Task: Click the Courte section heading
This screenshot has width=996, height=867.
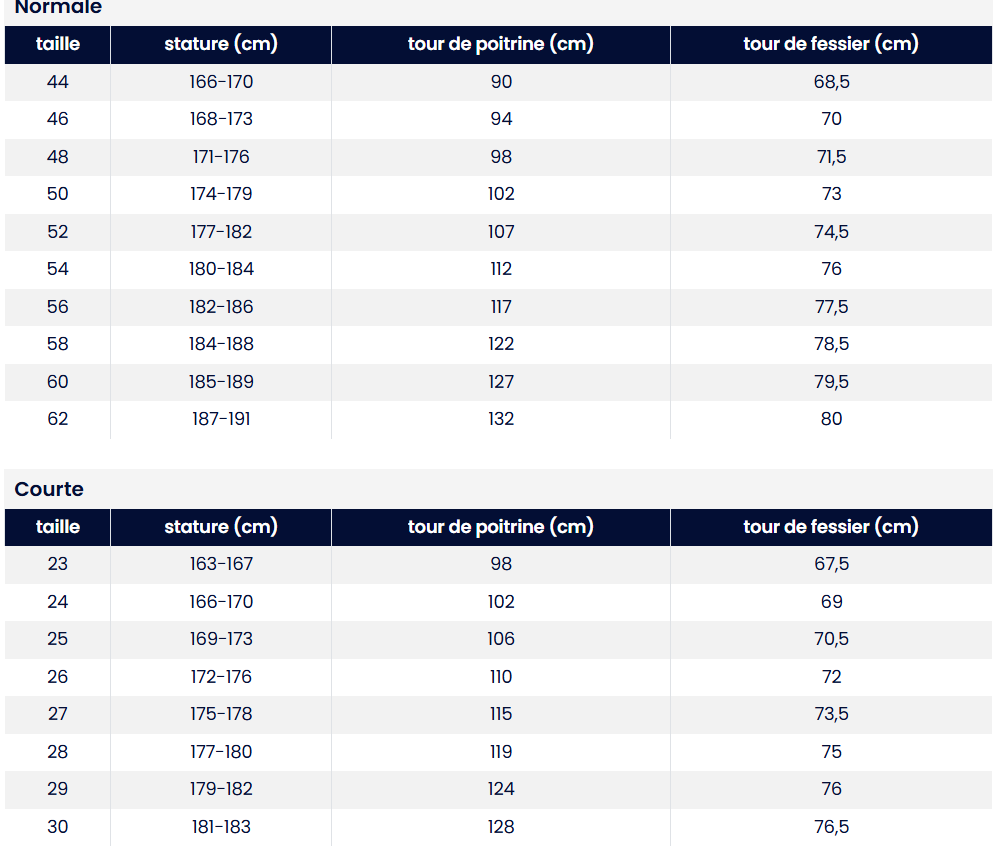Action: (x=49, y=489)
